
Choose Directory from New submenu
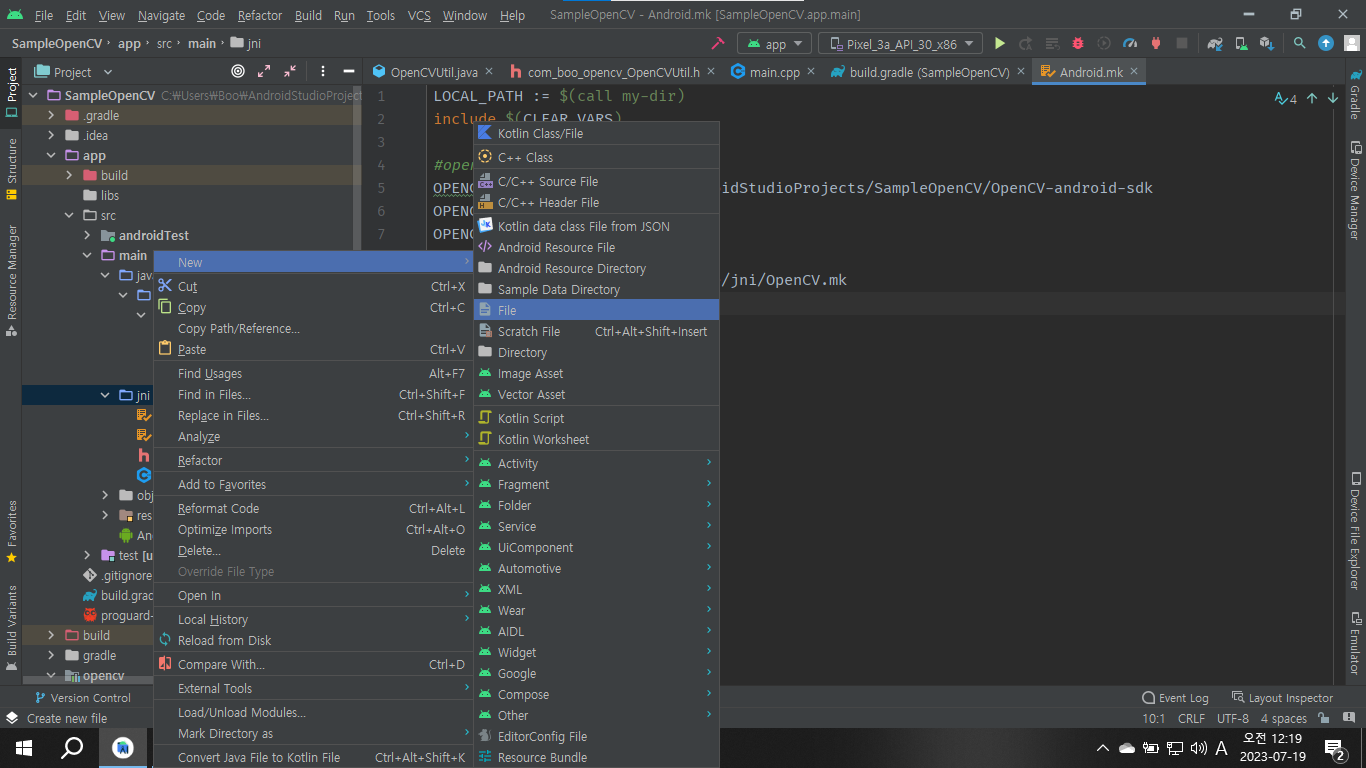click(596, 352)
